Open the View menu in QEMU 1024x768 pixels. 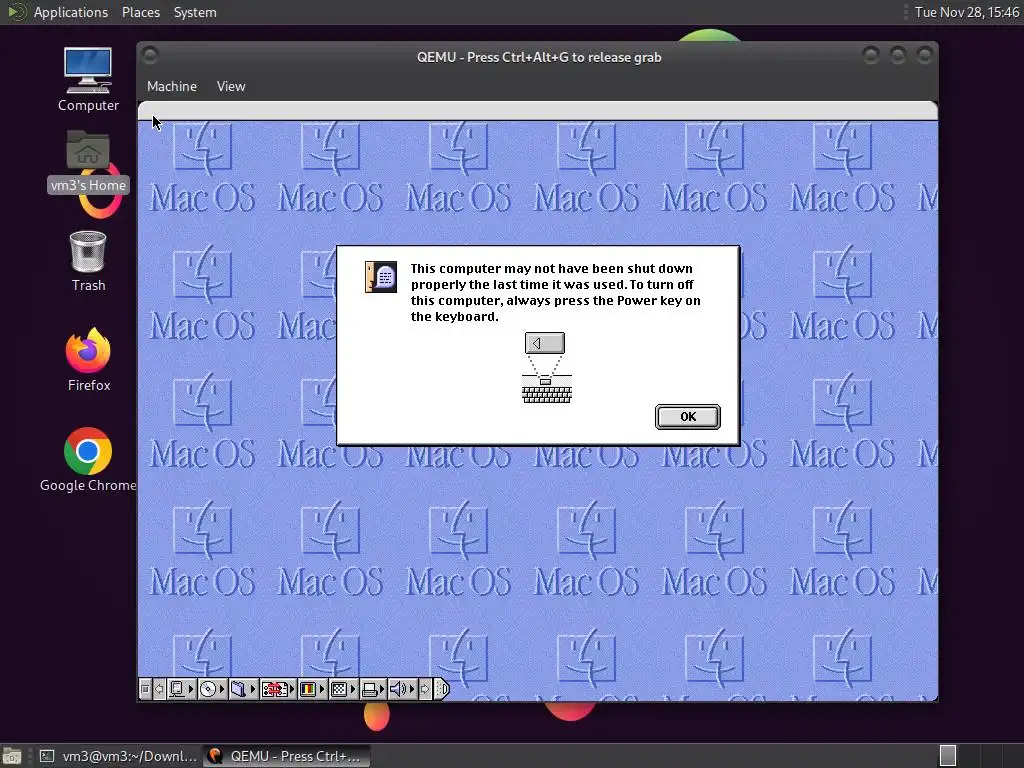(231, 86)
